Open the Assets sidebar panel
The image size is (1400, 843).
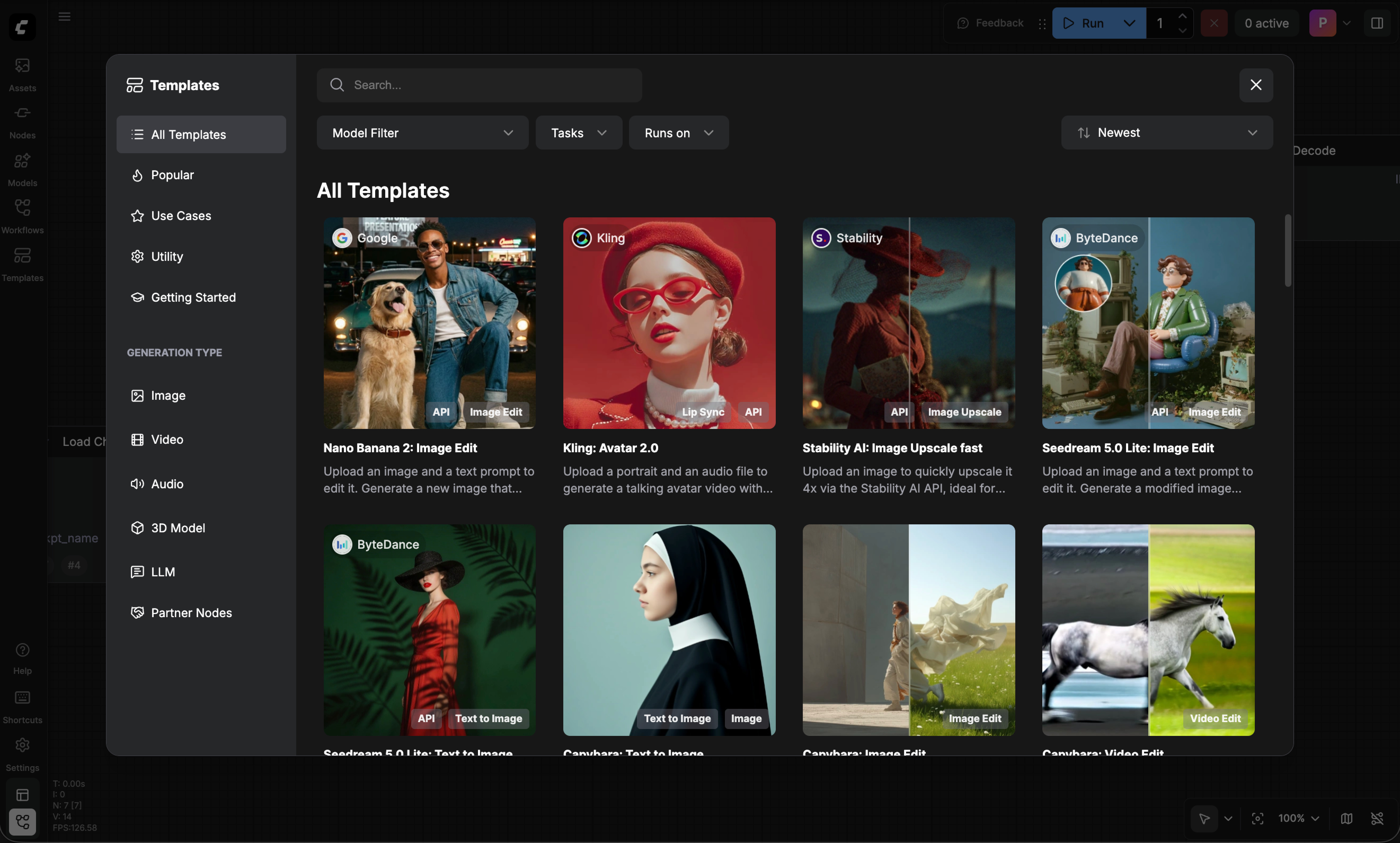click(x=22, y=73)
